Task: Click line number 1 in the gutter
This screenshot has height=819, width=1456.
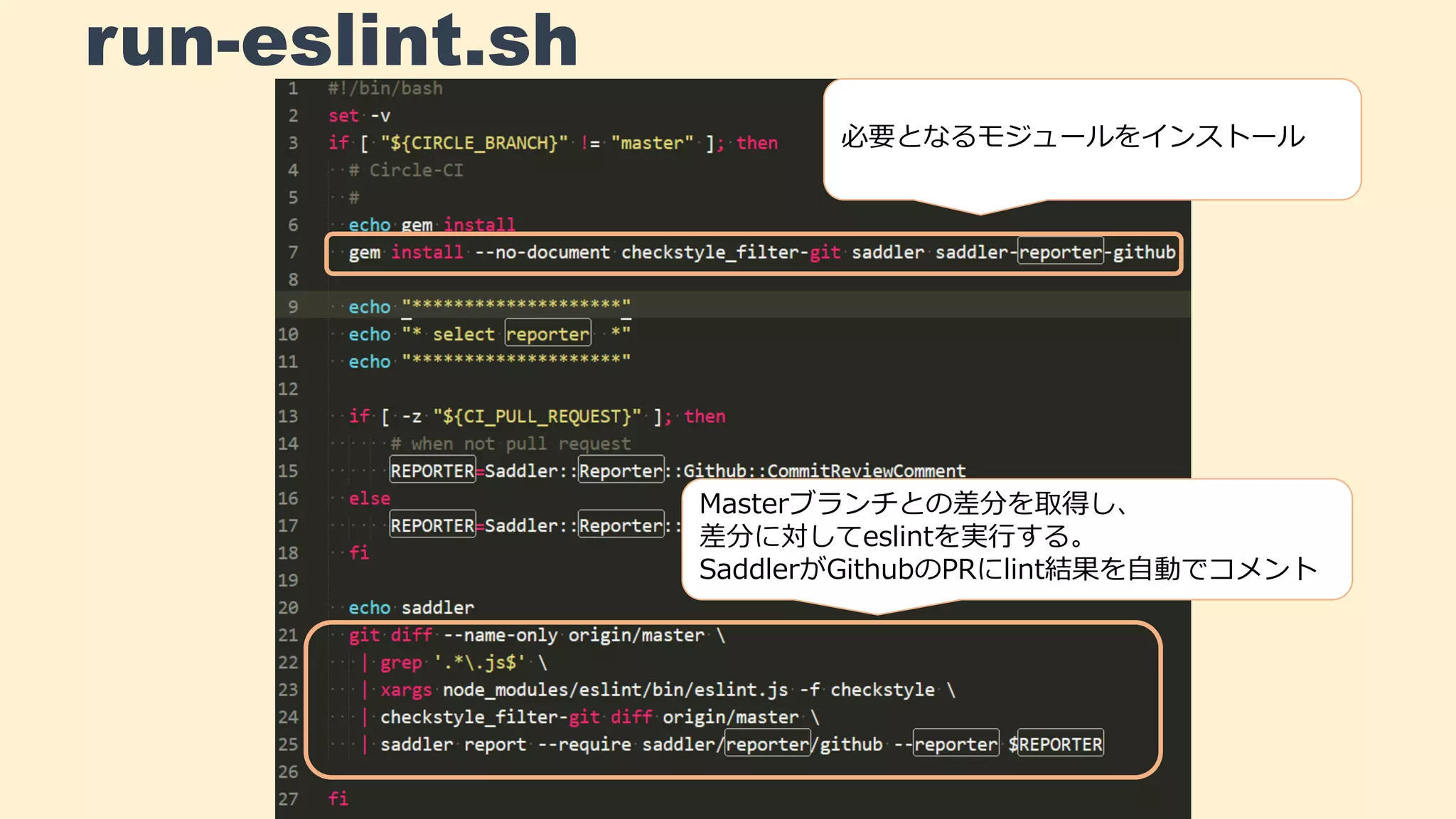Action: (293, 88)
